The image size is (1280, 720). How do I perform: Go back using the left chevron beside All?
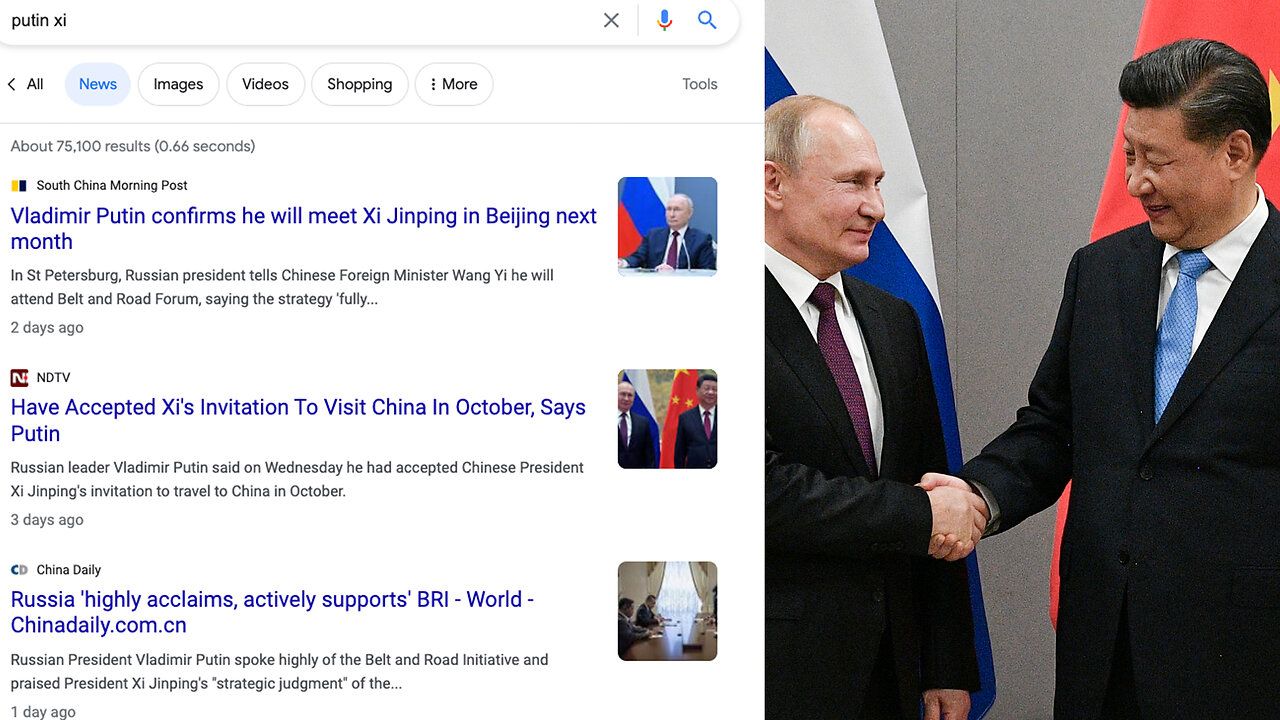click(x=12, y=84)
